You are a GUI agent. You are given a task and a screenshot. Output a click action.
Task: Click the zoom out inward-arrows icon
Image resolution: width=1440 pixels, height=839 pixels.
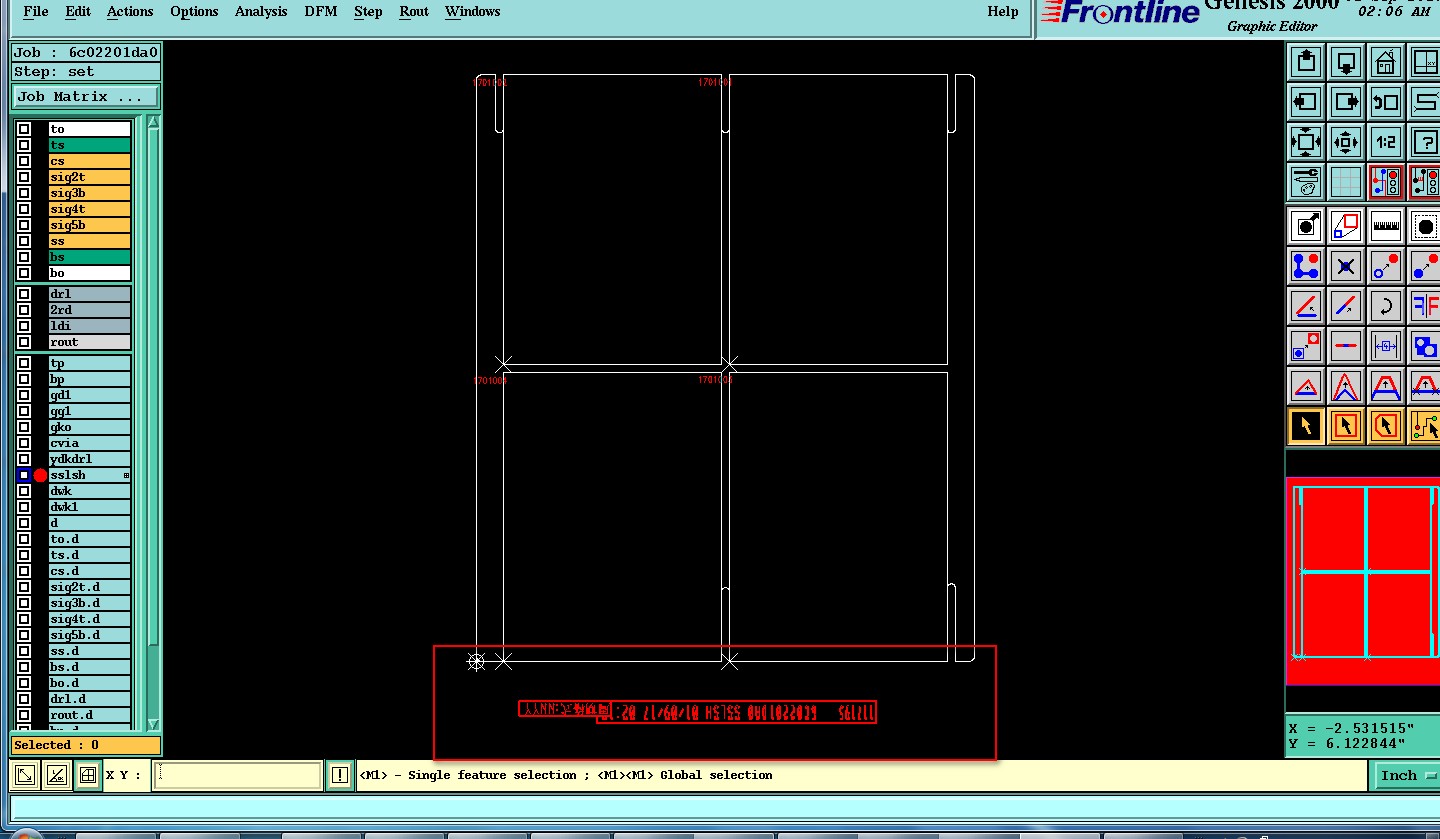pyautogui.click(x=1346, y=142)
